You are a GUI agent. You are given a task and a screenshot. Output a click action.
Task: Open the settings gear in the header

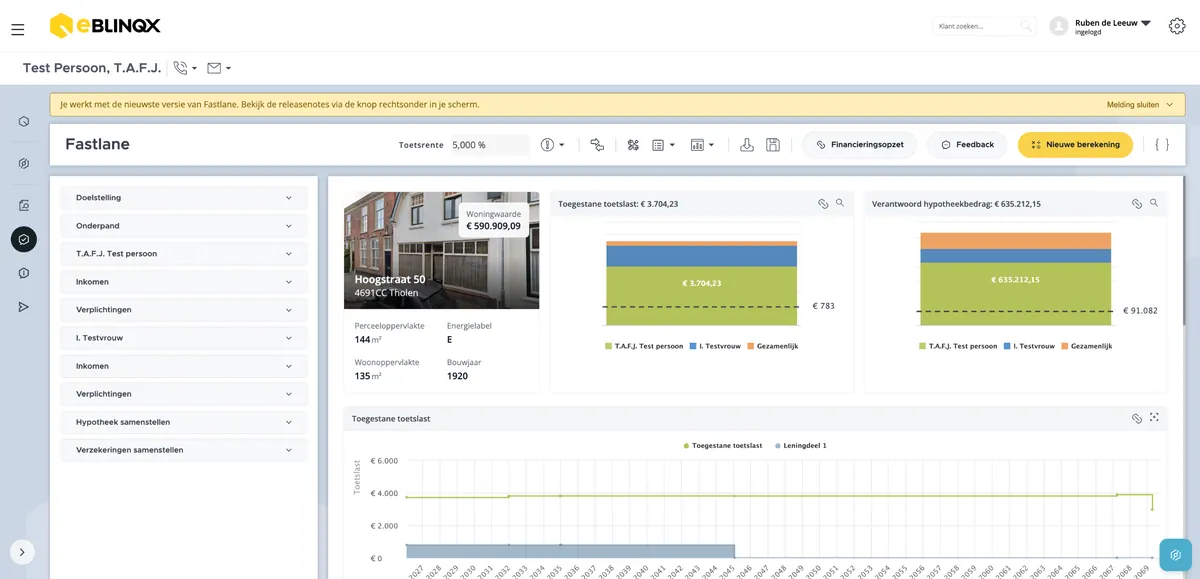[x=1176, y=26]
